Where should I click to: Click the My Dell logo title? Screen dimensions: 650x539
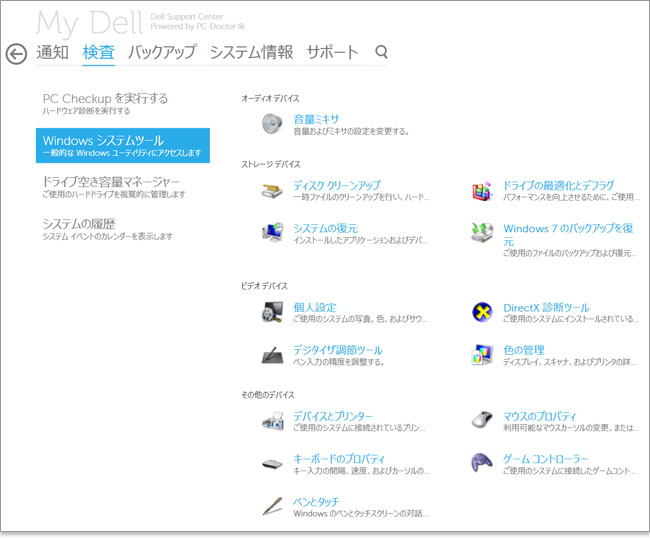[90, 23]
